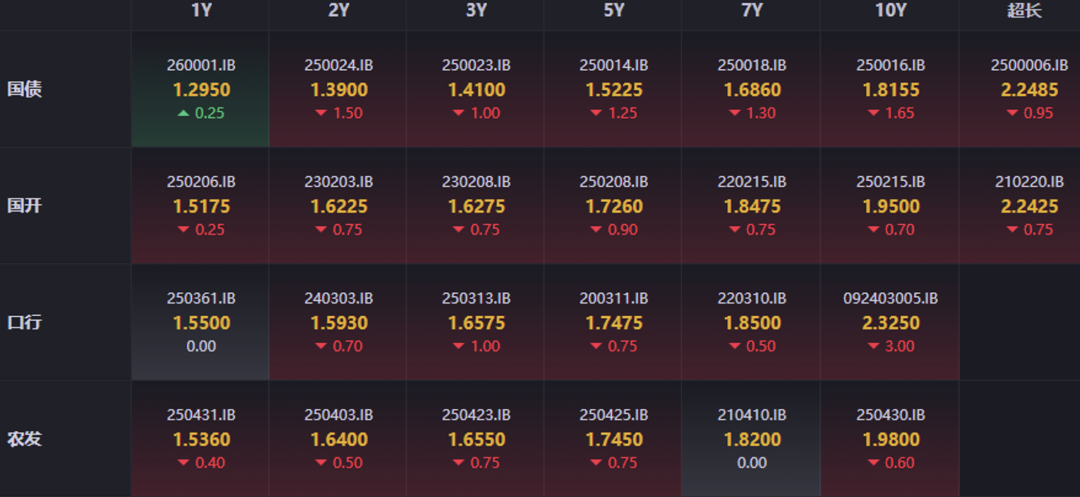Click the 超长 column header
This screenshot has width=1080, height=497.
pos(1024,11)
